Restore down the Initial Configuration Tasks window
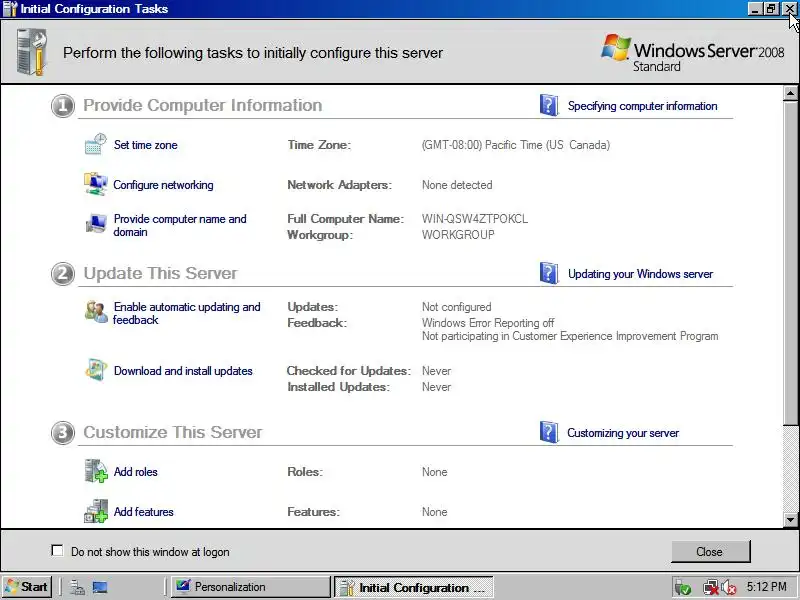The height and width of the screenshot is (600, 800). (x=771, y=9)
